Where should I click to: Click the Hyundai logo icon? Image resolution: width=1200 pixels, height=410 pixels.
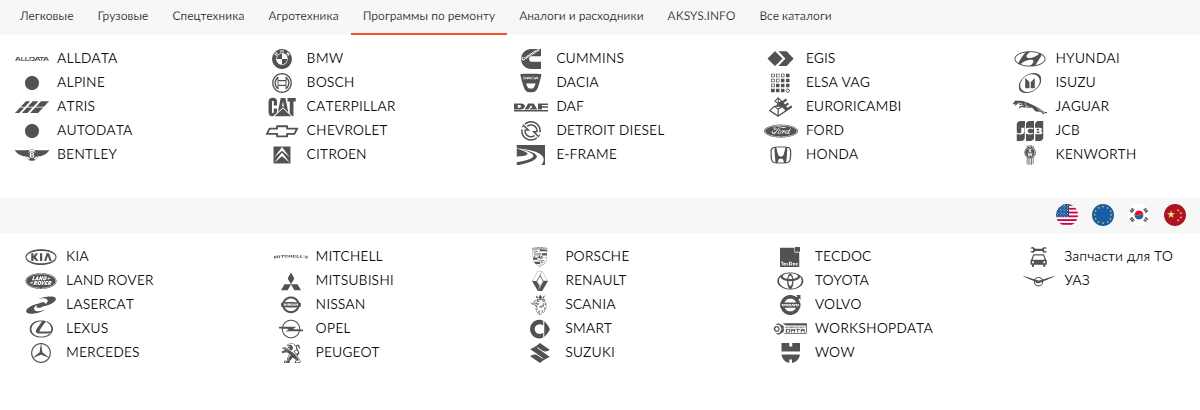pos(1030,58)
